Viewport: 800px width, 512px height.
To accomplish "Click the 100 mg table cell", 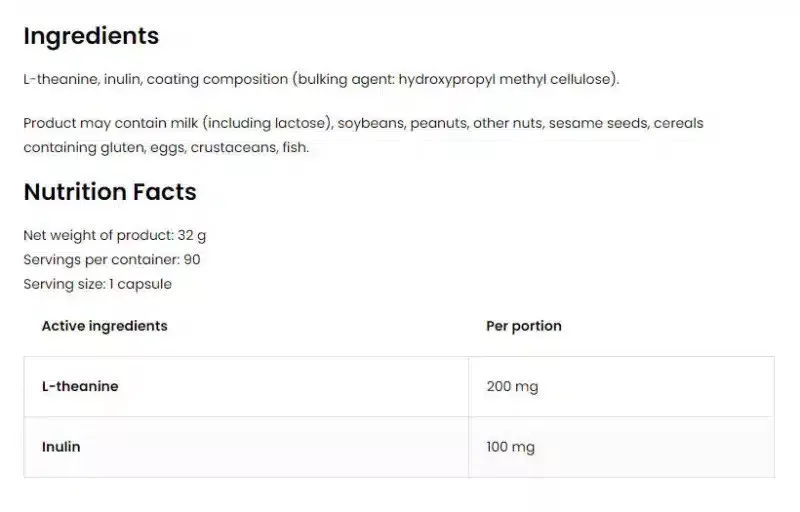I will (x=510, y=447).
